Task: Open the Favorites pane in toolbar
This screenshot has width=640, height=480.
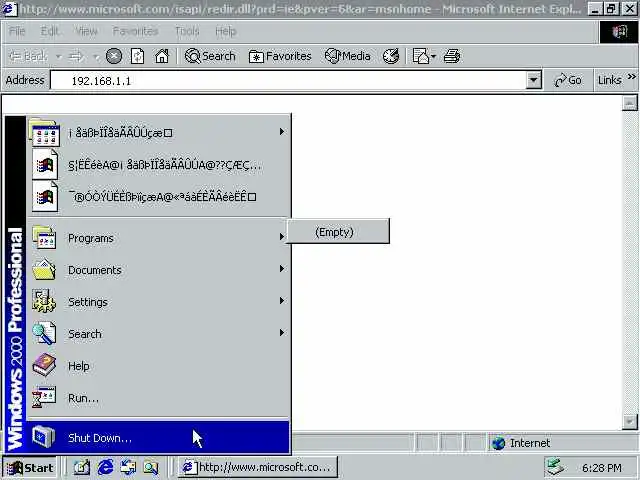Action: [280, 56]
